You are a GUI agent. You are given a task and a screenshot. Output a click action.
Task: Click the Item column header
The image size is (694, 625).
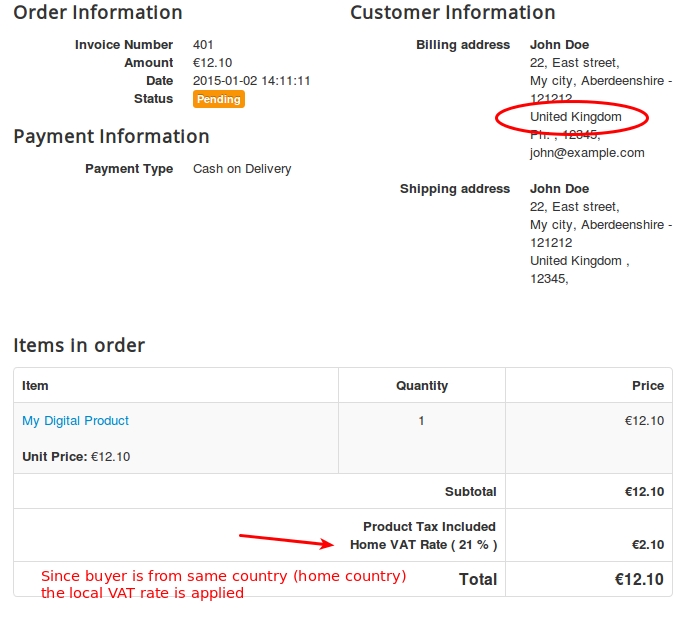pos(35,385)
